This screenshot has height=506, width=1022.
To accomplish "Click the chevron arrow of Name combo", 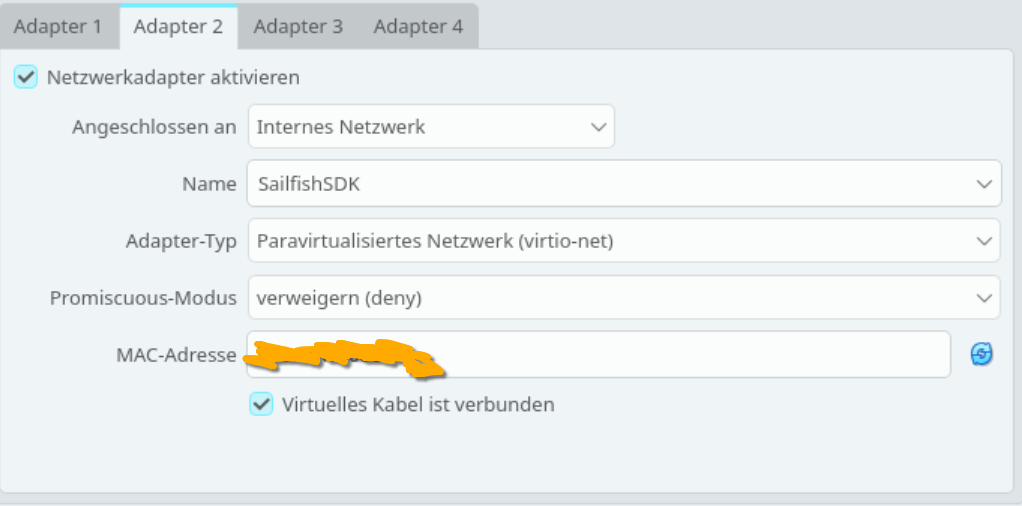I will 982,184.
